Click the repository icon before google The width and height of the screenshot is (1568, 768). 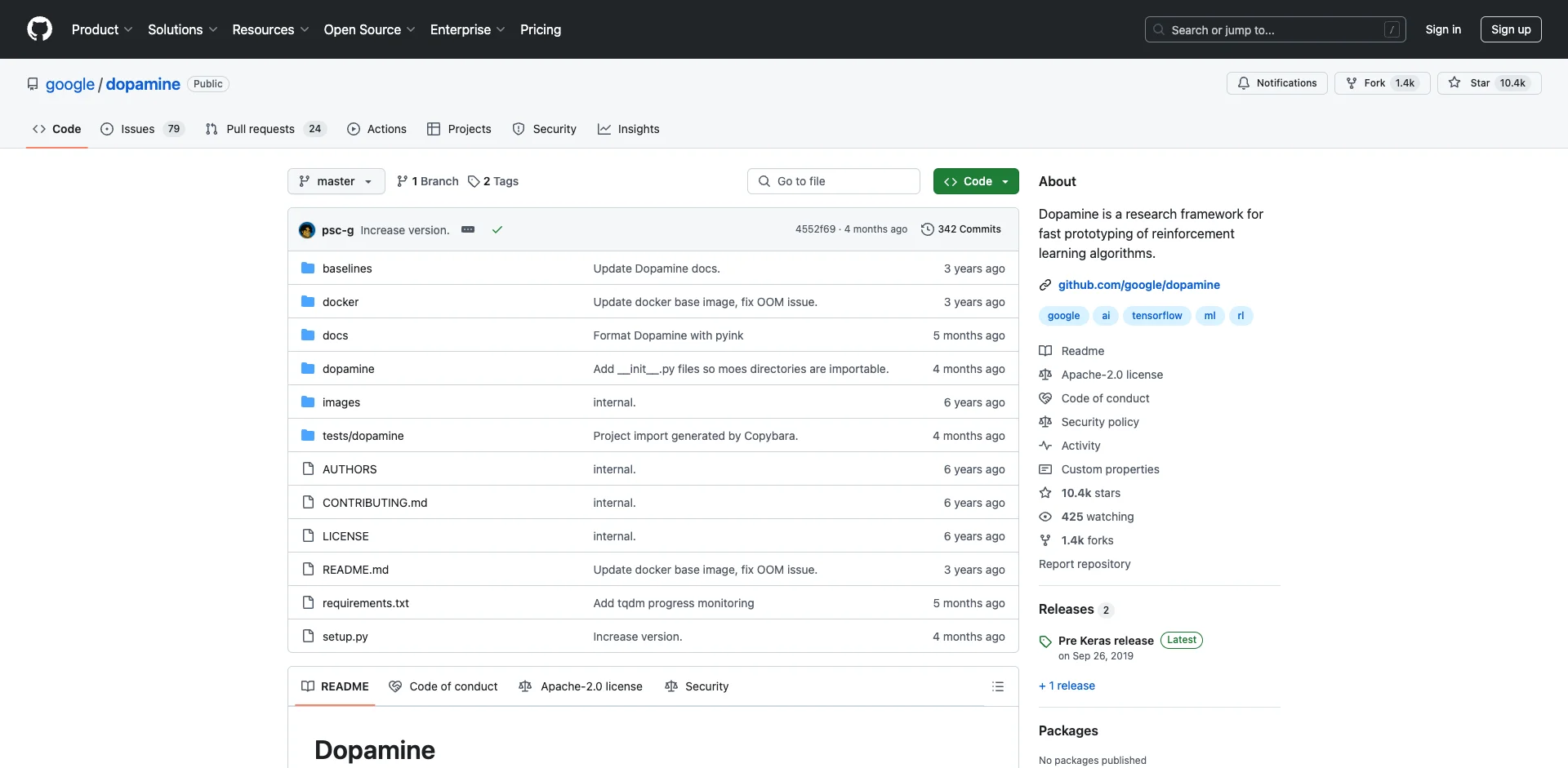(33, 84)
